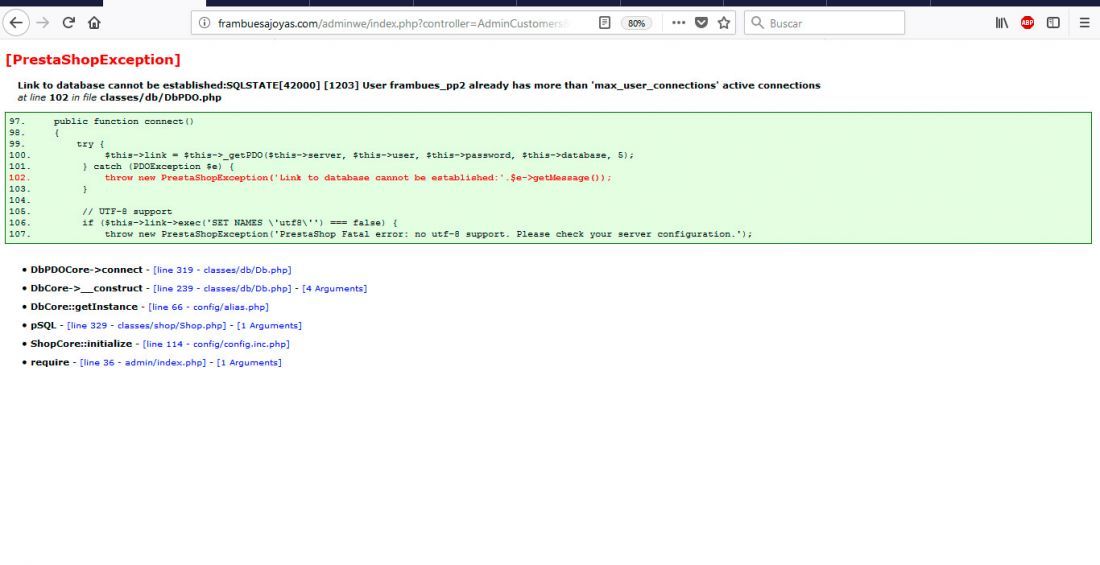The width and height of the screenshot is (1100, 565).
Task: Click the forward navigation arrow
Action: 43,23
